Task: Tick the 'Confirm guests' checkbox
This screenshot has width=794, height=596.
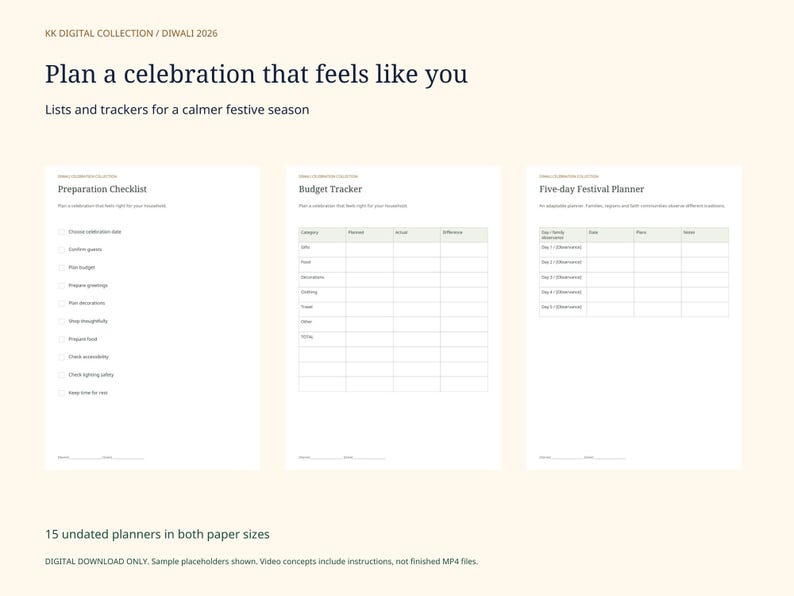Action: pos(61,250)
